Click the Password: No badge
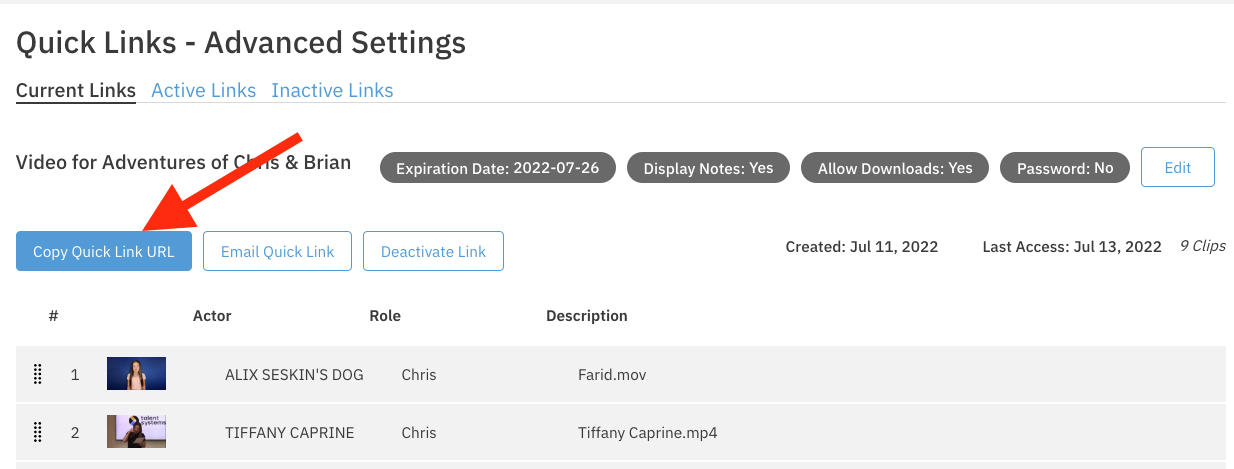 [x=1064, y=168]
